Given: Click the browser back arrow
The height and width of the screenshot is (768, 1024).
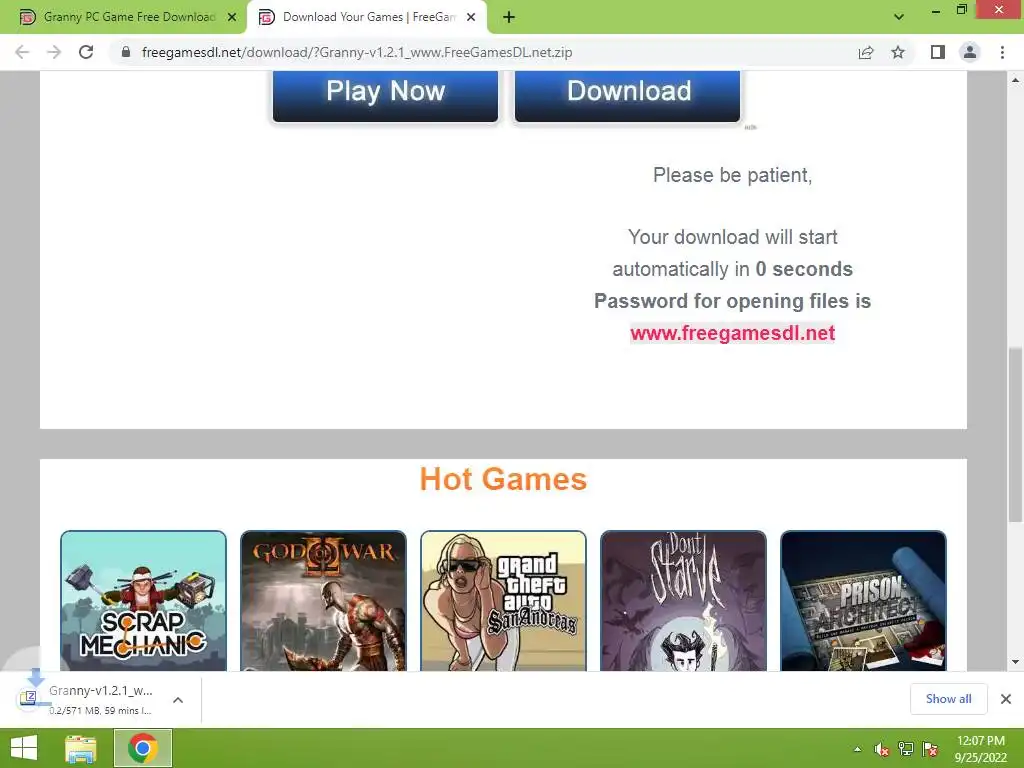Looking at the screenshot, I should [22, 52].
